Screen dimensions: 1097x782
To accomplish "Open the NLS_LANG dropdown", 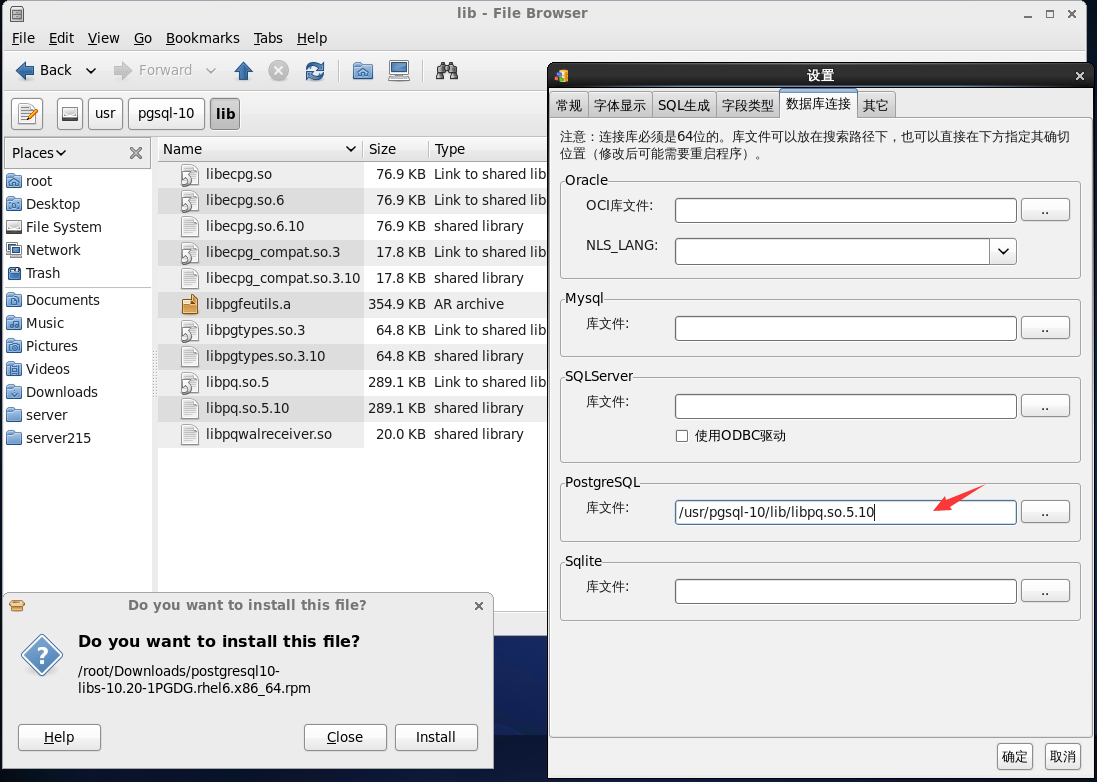I will coord(1003,251).
